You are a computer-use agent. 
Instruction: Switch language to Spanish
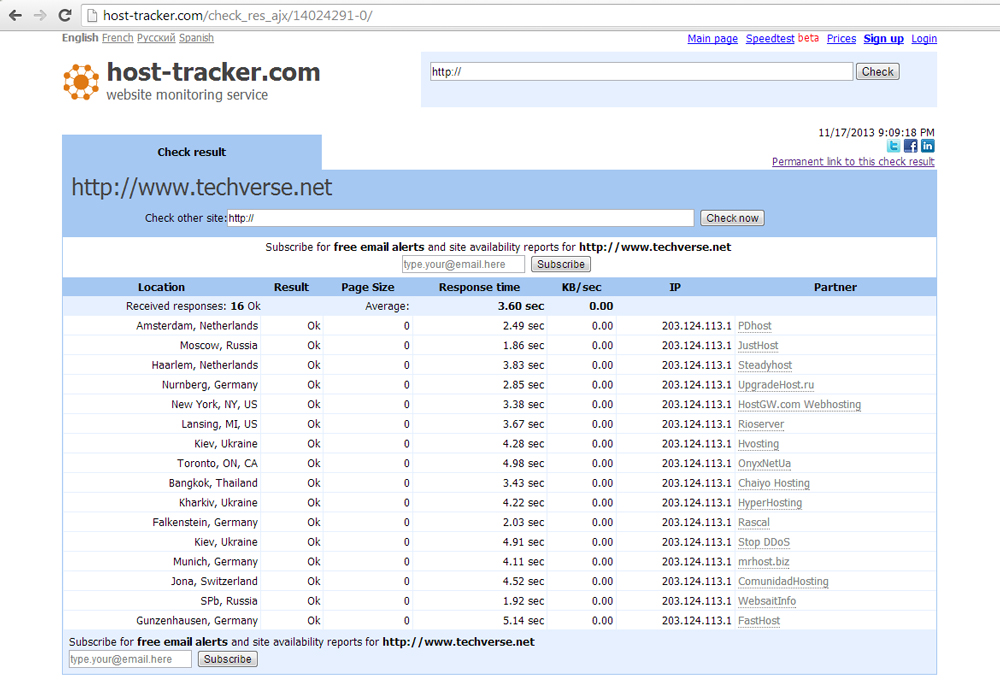pyautogui.click(x=196, y=38)
